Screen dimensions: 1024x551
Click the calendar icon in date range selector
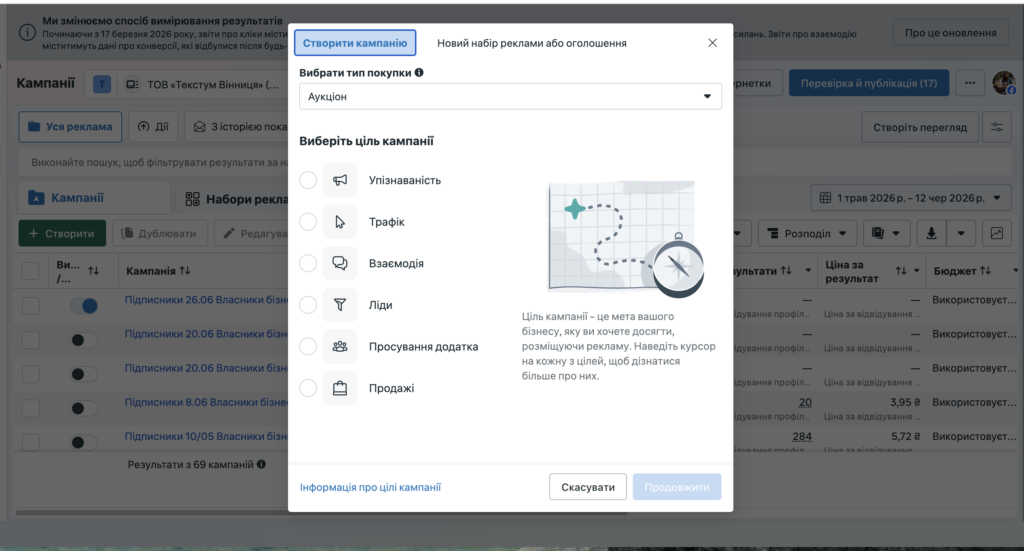coord(825,198)
